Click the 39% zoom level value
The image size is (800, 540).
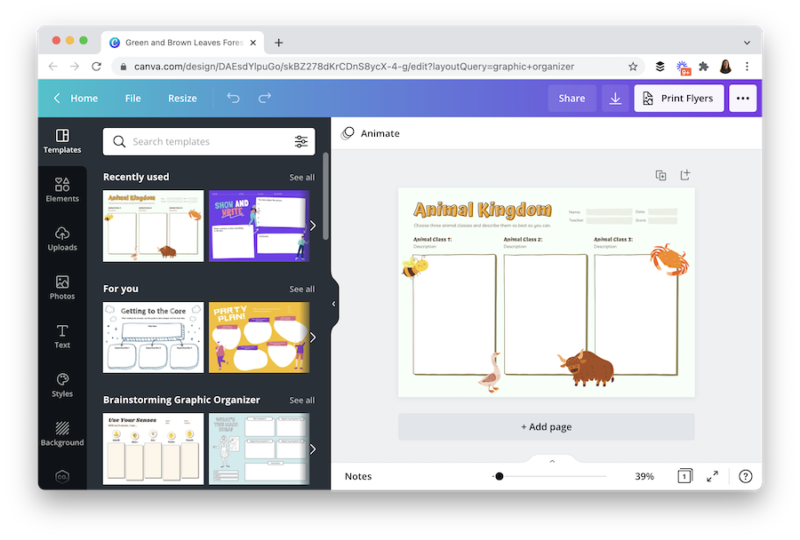644,476
